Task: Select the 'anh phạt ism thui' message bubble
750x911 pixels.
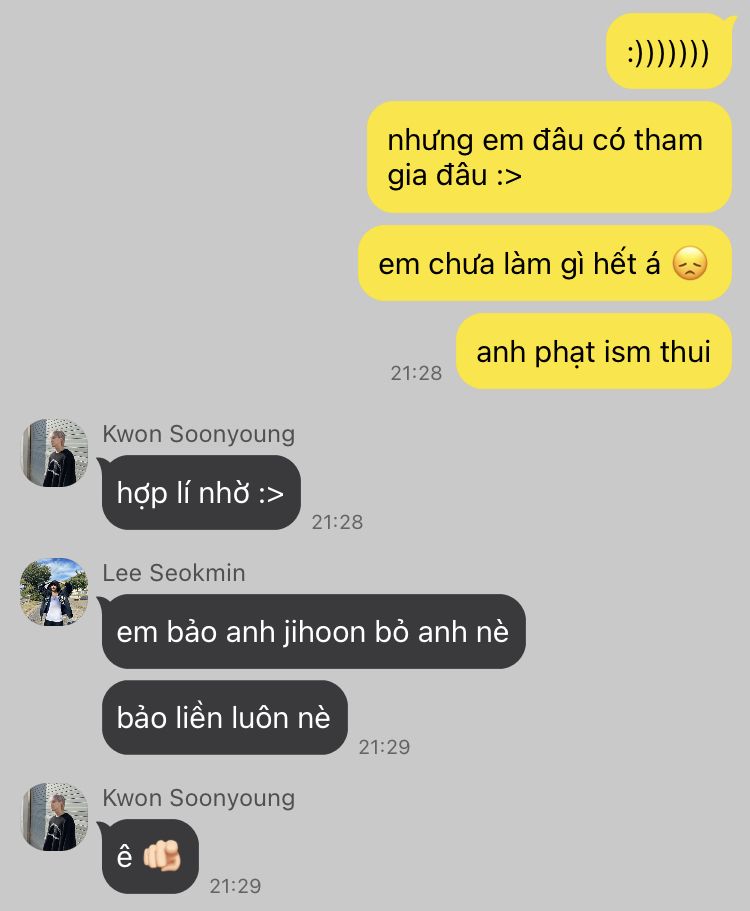Action: click(x=593, y=352)
